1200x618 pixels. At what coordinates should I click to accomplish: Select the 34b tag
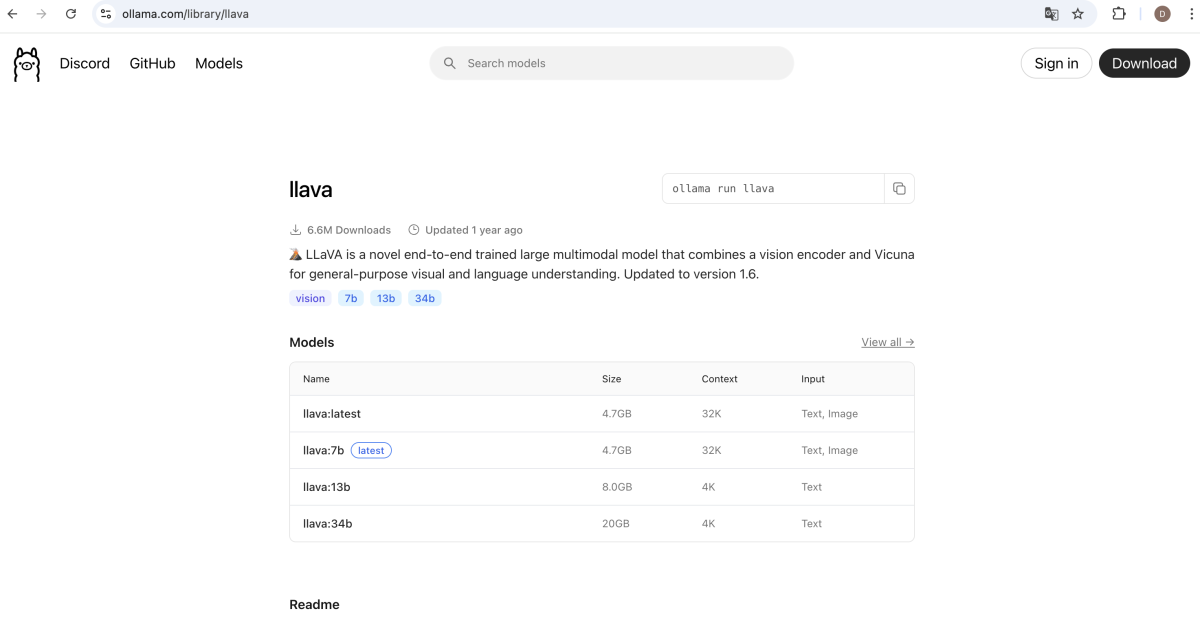(425, 298)
